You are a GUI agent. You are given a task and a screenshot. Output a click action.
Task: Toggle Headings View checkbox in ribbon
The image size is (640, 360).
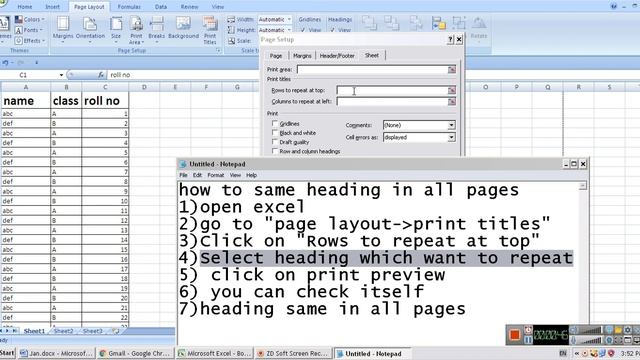[332, 30]
